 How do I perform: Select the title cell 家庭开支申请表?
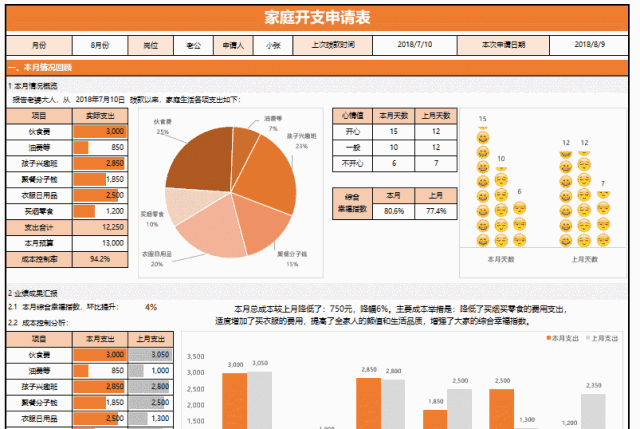317,18
